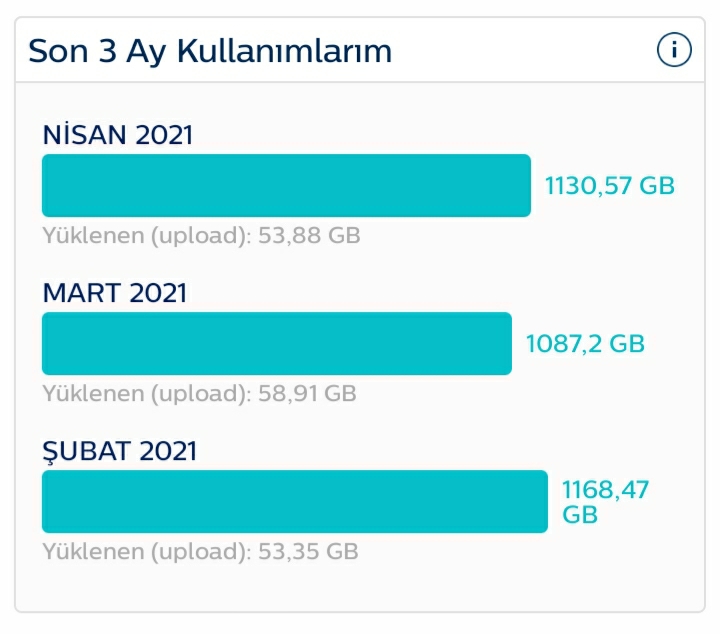Click the NİSAN 2021 month label
Screen dimensions: 720x634
click(118, 135)
